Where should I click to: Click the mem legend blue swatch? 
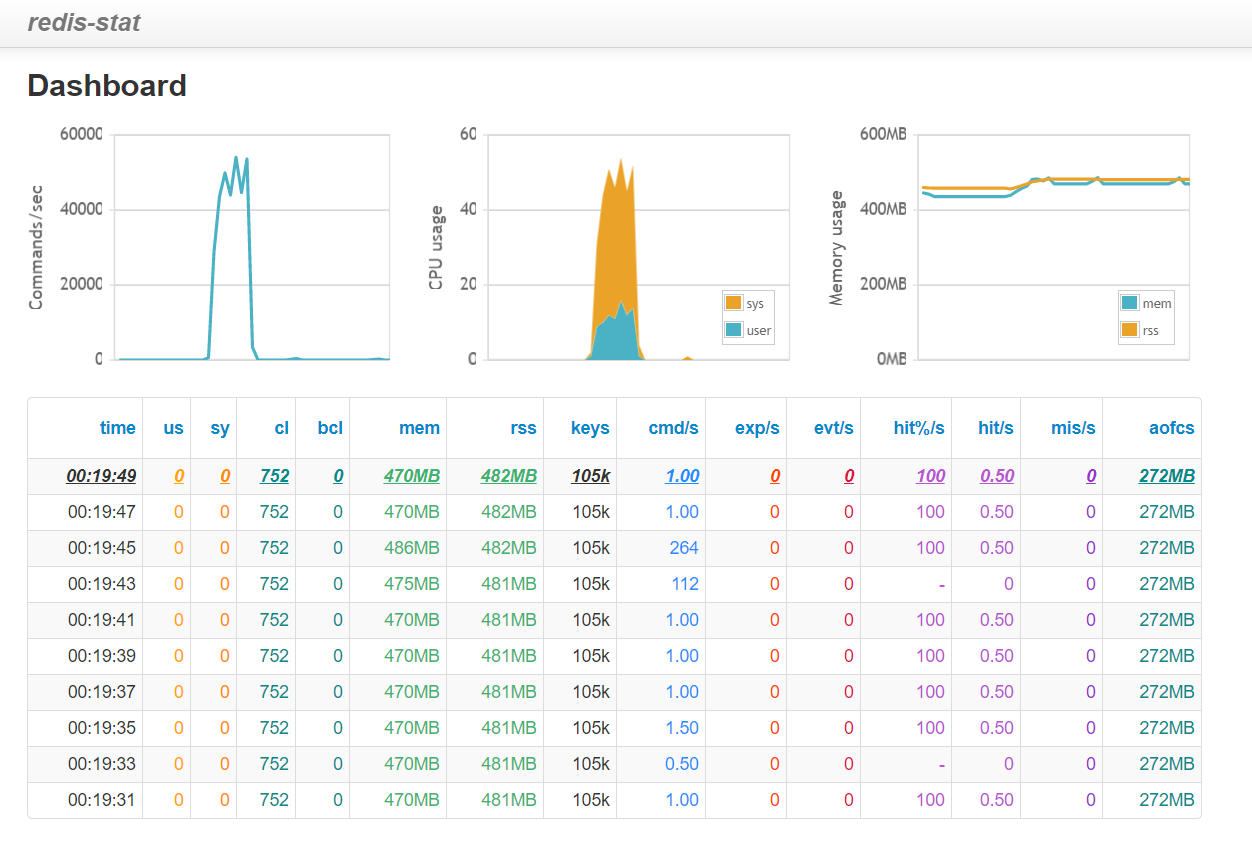[x=1130, y=303]
